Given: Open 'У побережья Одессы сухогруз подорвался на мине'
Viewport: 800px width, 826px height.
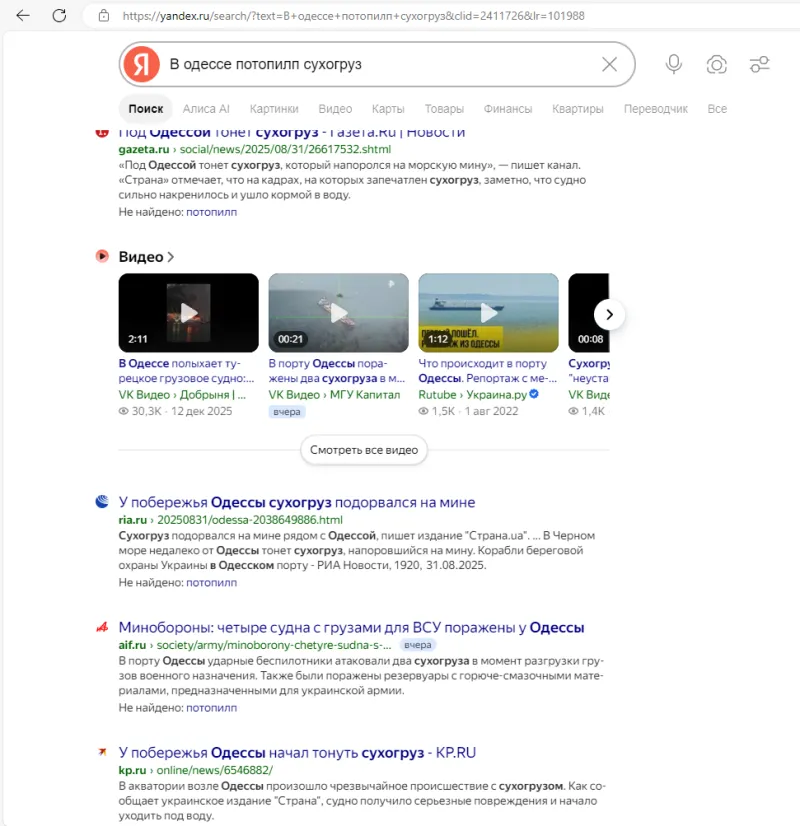Looking at the screenshot, I should coord(297,502).
